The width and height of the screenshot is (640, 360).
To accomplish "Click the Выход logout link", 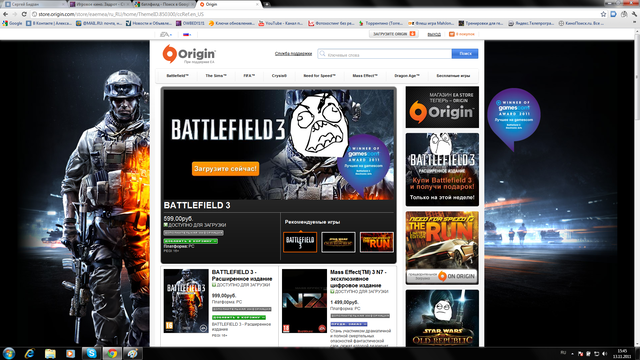I will tap(434, 34).
